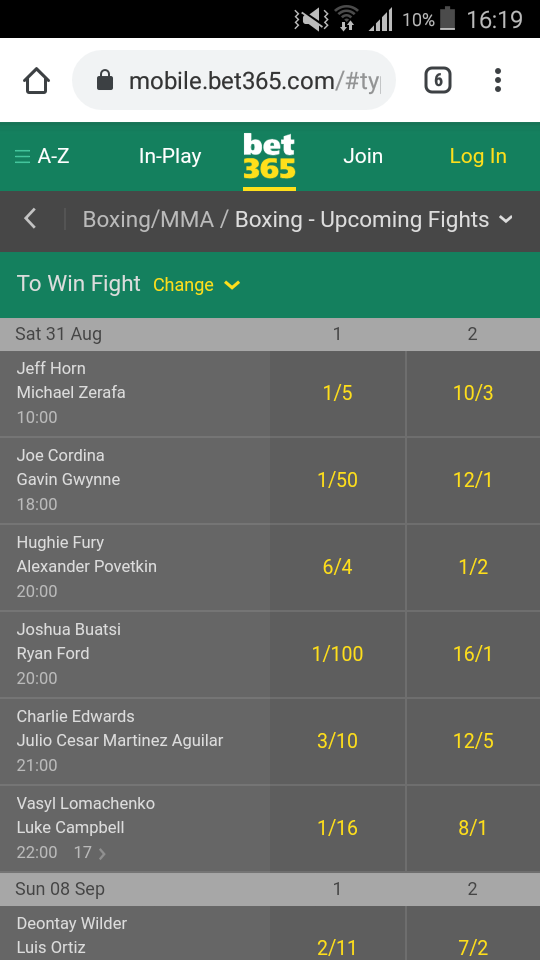The width and height of the screenshot is (540, 960).
Task: Open the browser tab switcher showing 6
Action: 438,80
